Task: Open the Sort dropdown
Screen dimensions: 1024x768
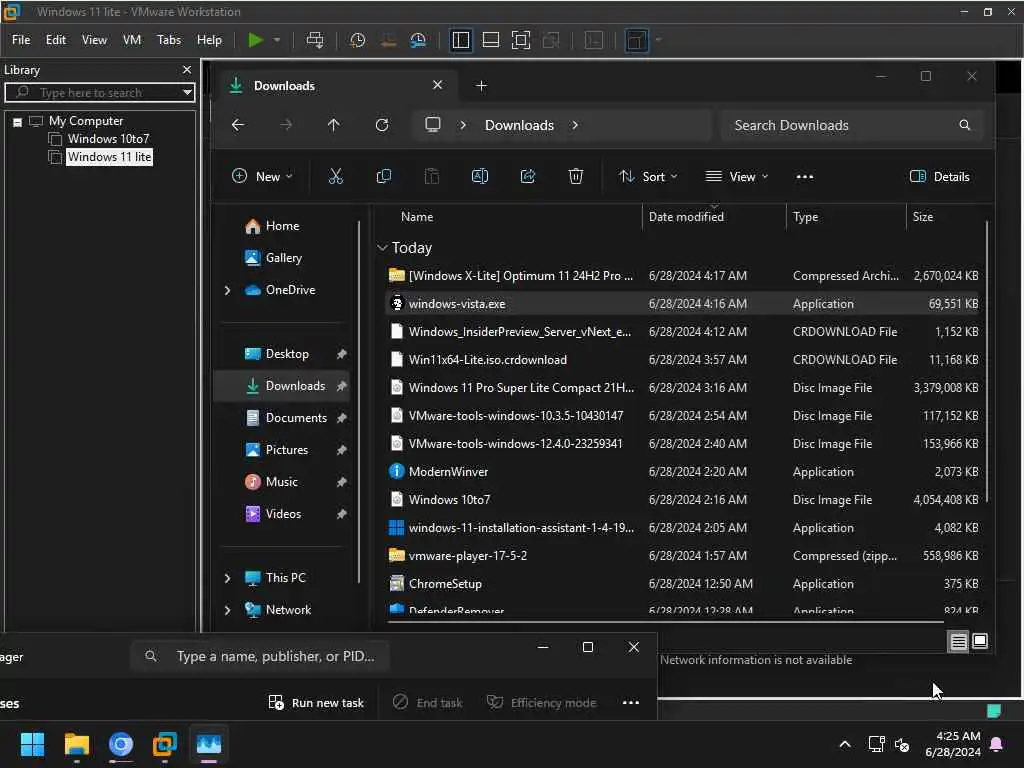Action: tap(648, 176)
